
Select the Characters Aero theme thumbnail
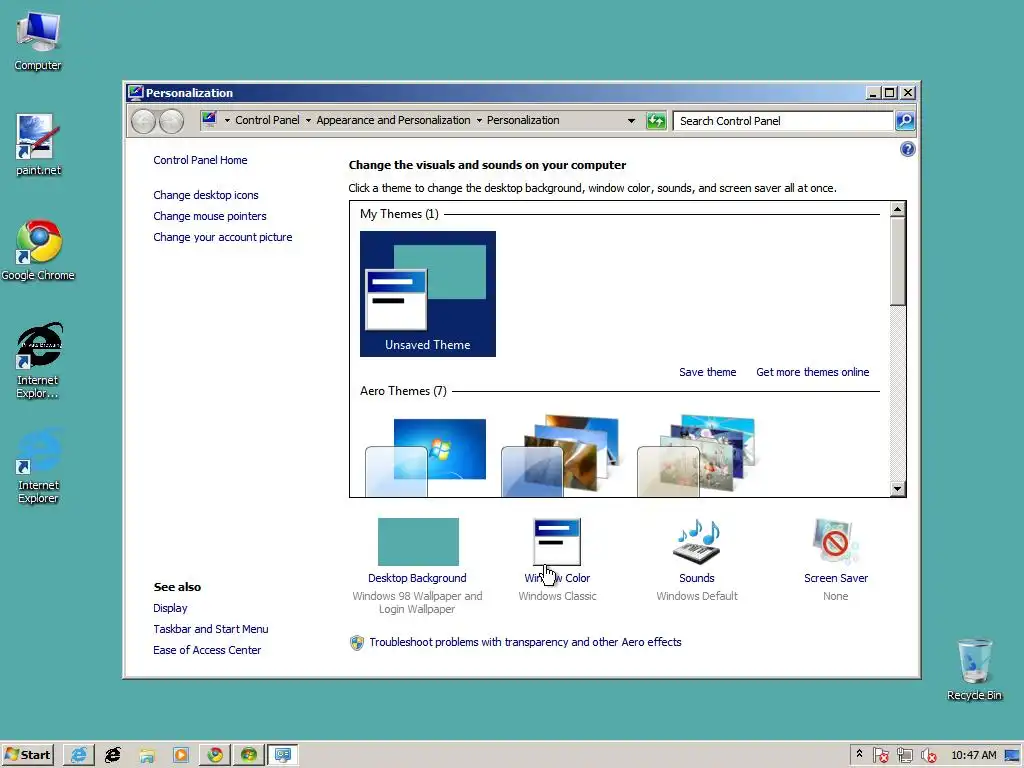(696, 455)
